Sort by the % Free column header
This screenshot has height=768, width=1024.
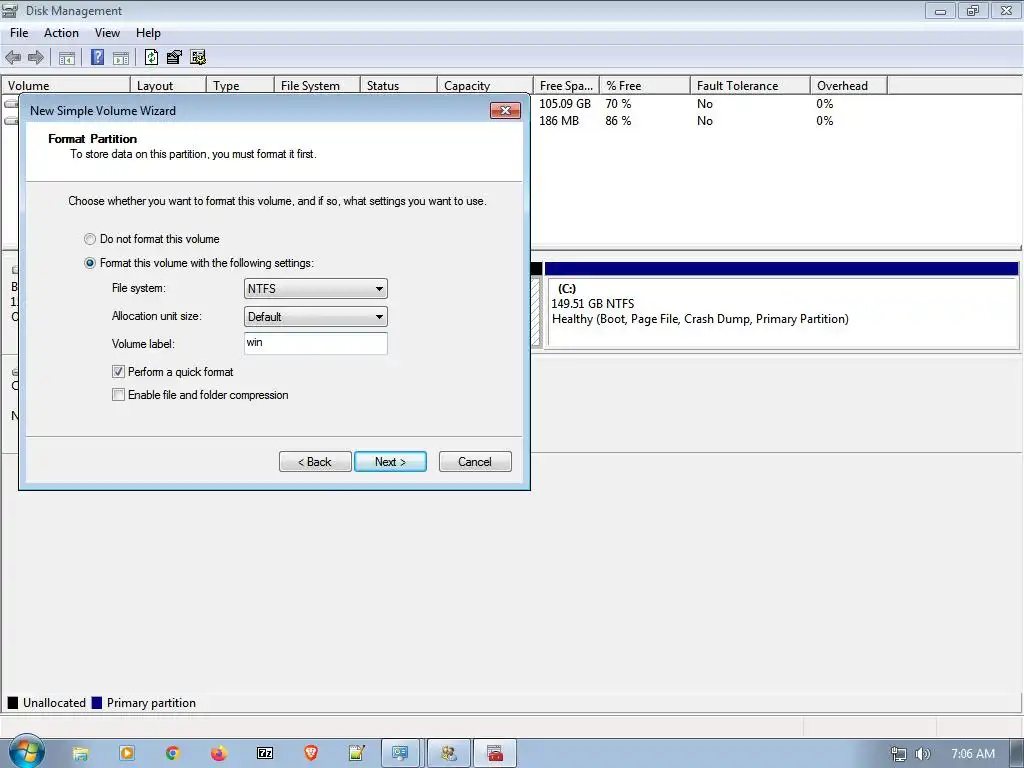(645, 86)
